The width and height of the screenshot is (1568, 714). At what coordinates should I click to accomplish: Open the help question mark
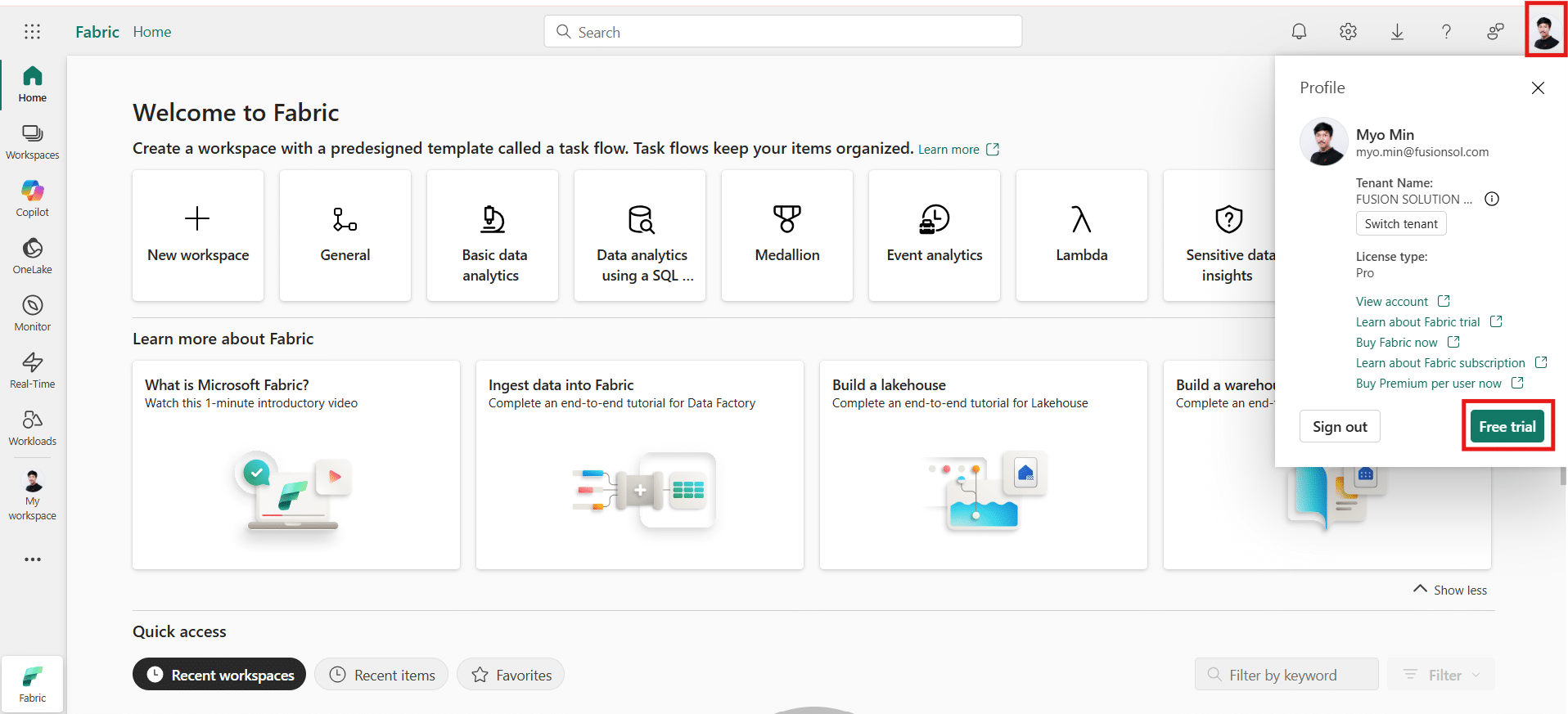[x=1446, y=32]
